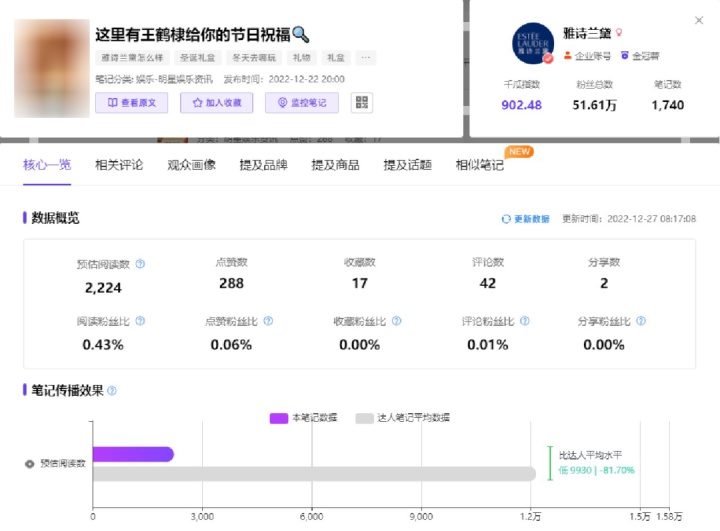Select the 核心一览 tab
This screenshot has width=720, height=531.
pos(47,165)
